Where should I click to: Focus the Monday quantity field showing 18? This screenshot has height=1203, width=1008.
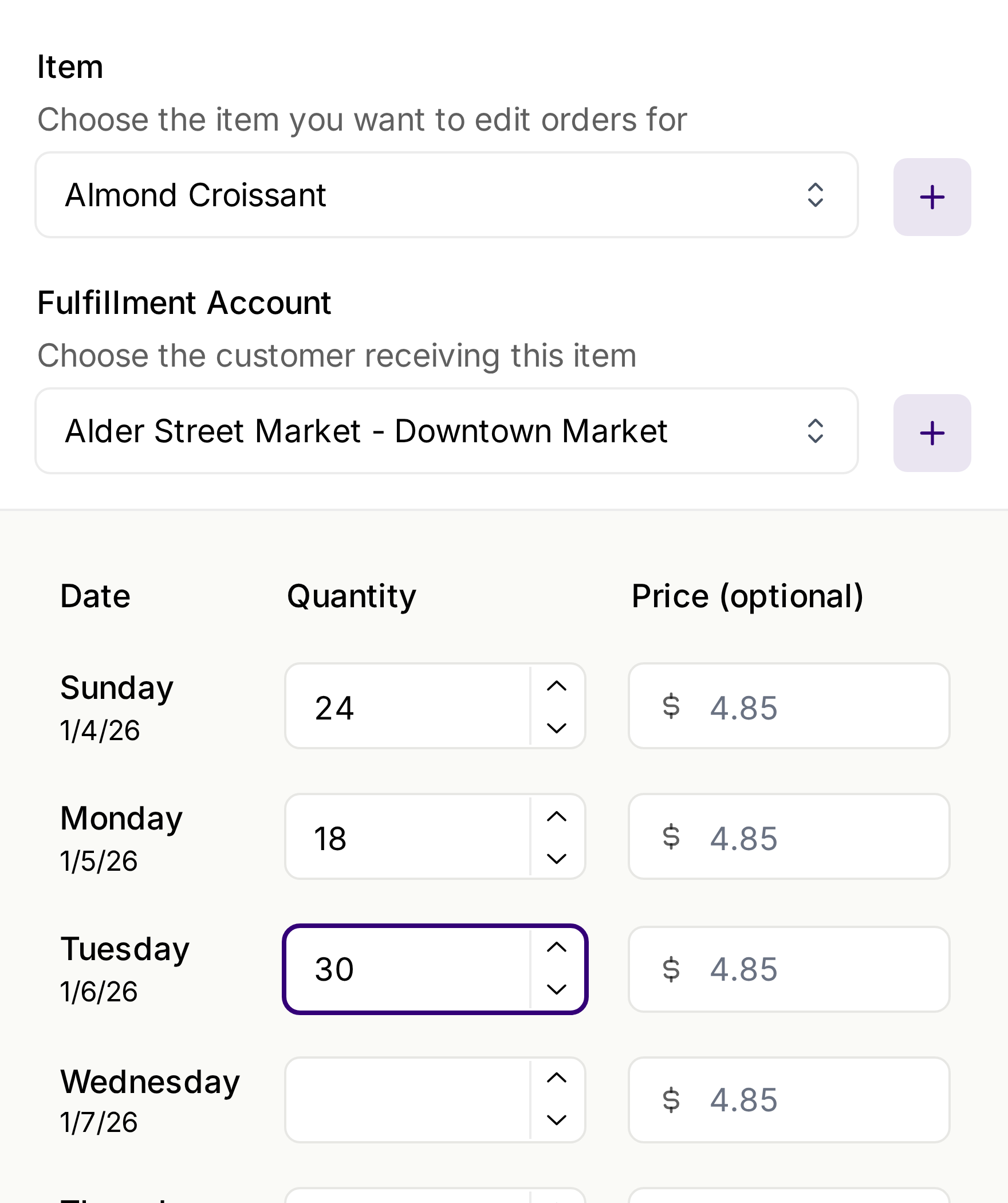(x=408, y=837)
